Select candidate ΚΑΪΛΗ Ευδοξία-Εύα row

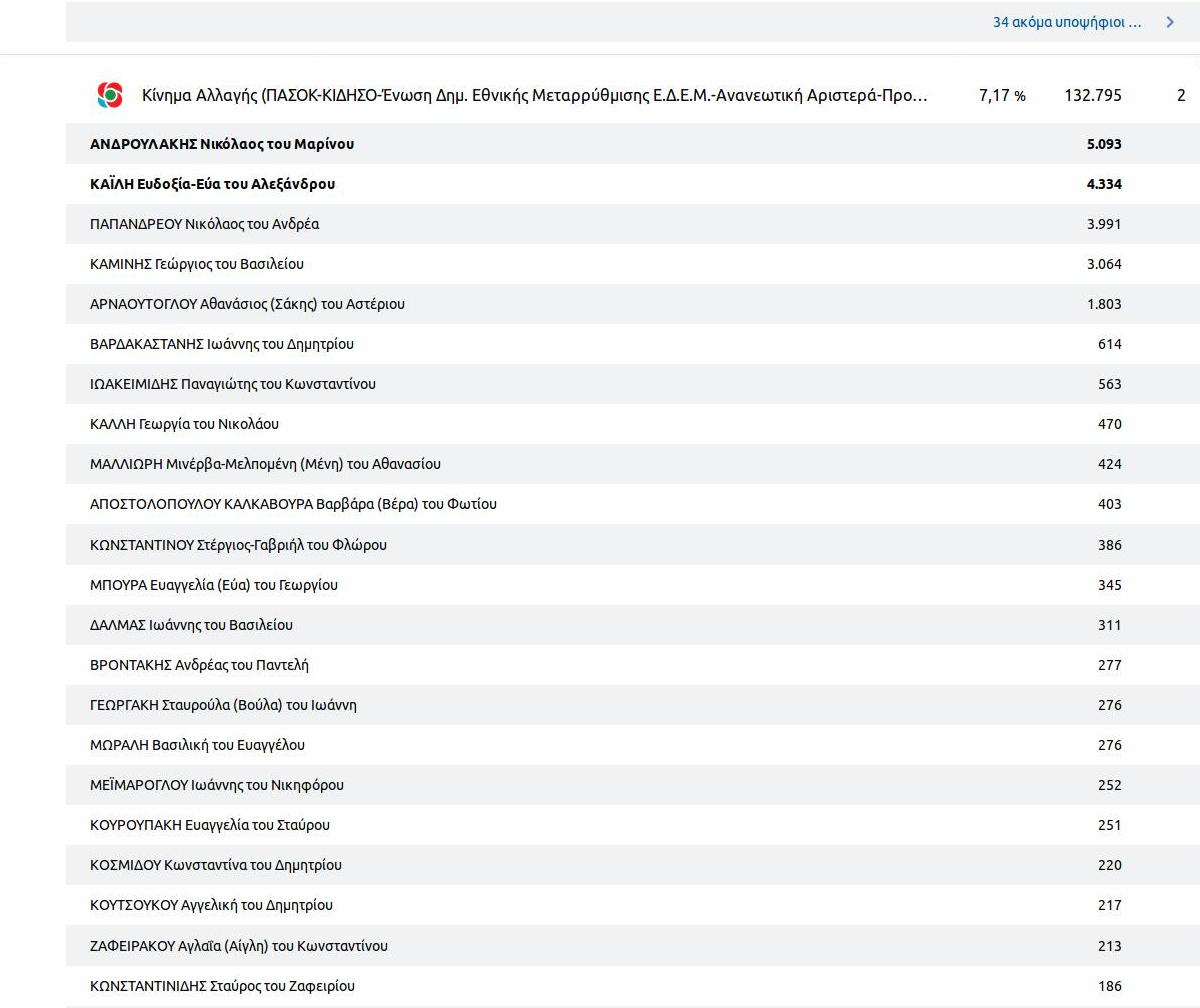pos(633,184)
